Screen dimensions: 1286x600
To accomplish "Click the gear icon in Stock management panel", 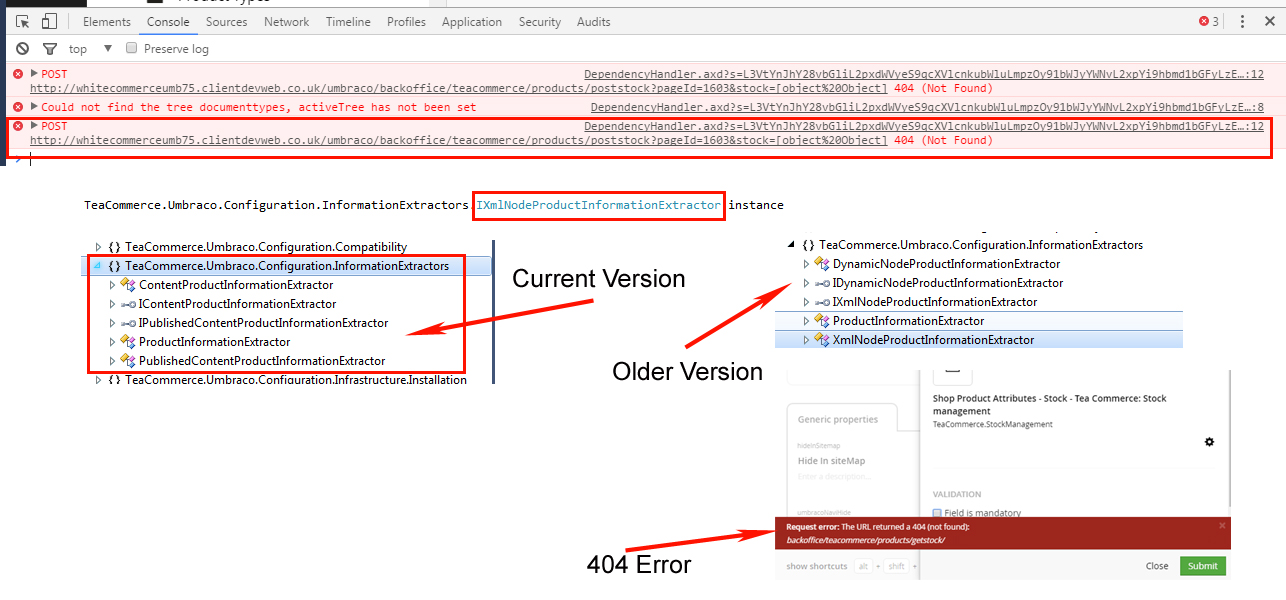I will click(x=1209, y=442).
